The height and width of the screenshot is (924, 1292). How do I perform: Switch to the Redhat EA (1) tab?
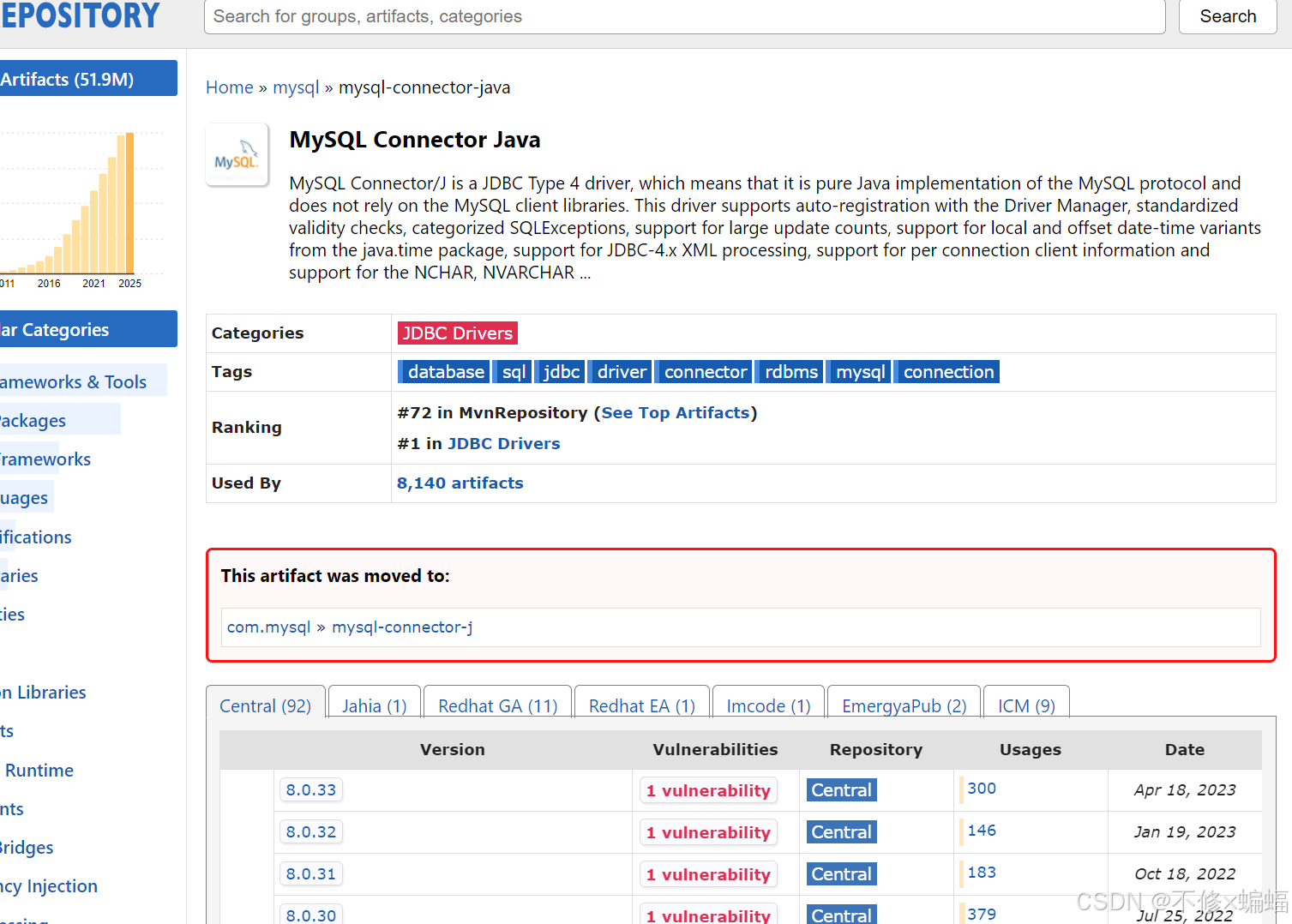642,705
